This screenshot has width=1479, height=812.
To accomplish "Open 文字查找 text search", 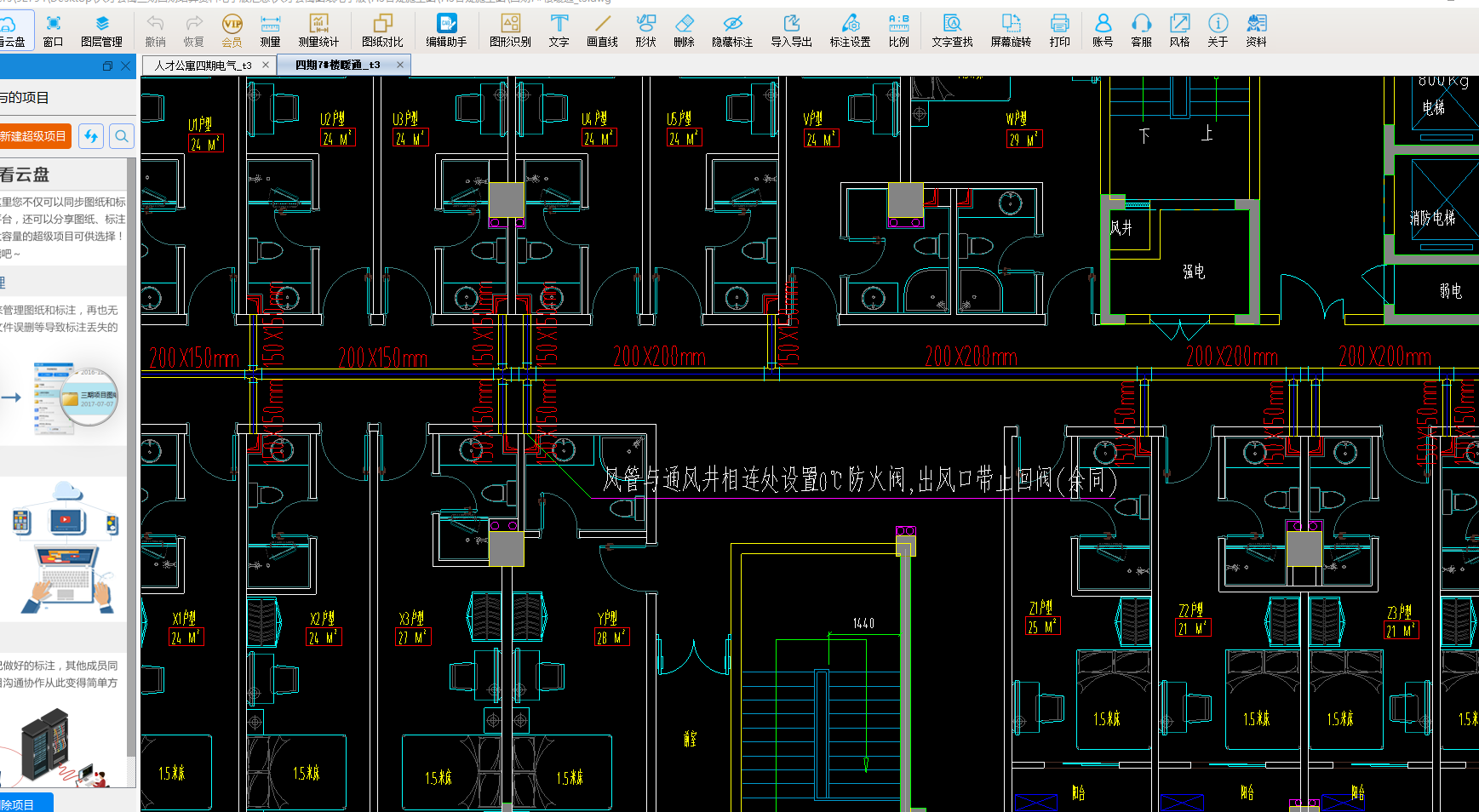I will (x=952, y=30).
